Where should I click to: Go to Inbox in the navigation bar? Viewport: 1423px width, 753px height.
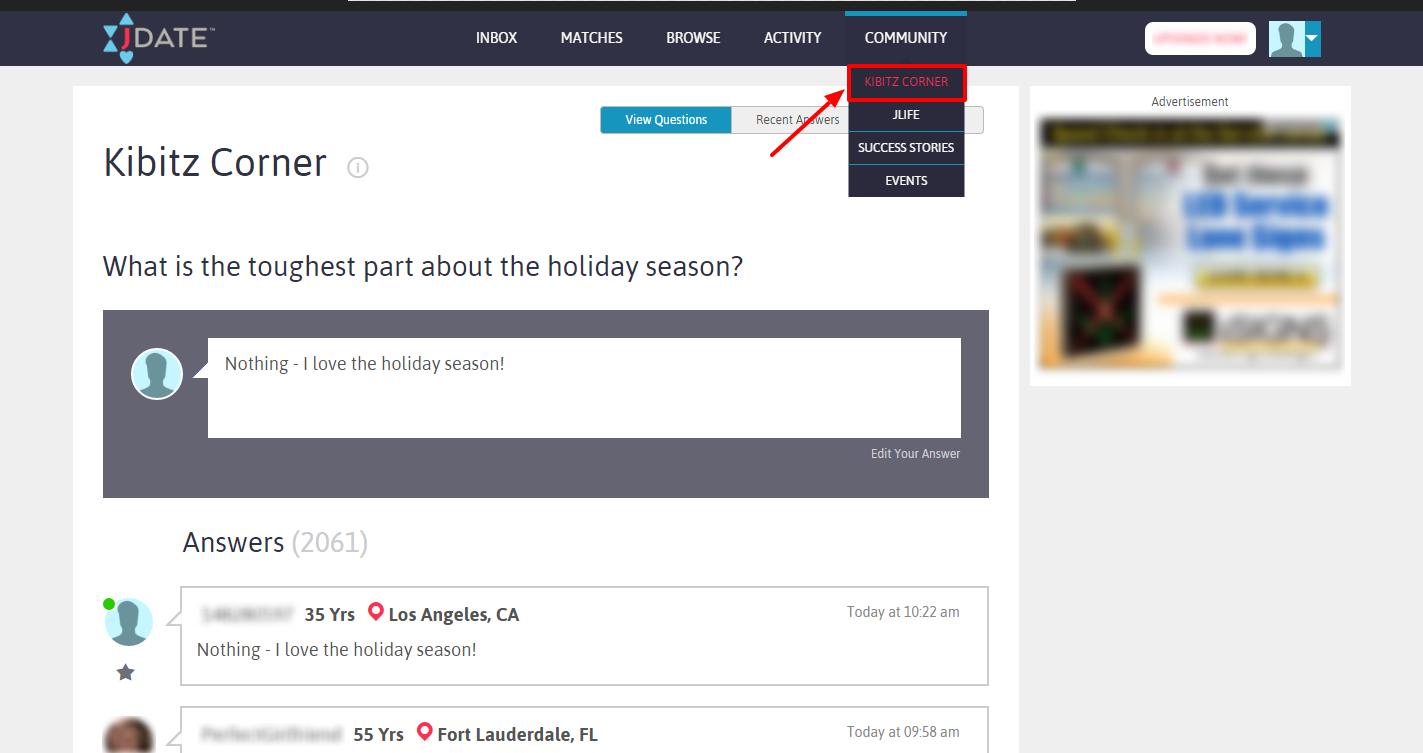pyautogui.click(x=497, y=38)
